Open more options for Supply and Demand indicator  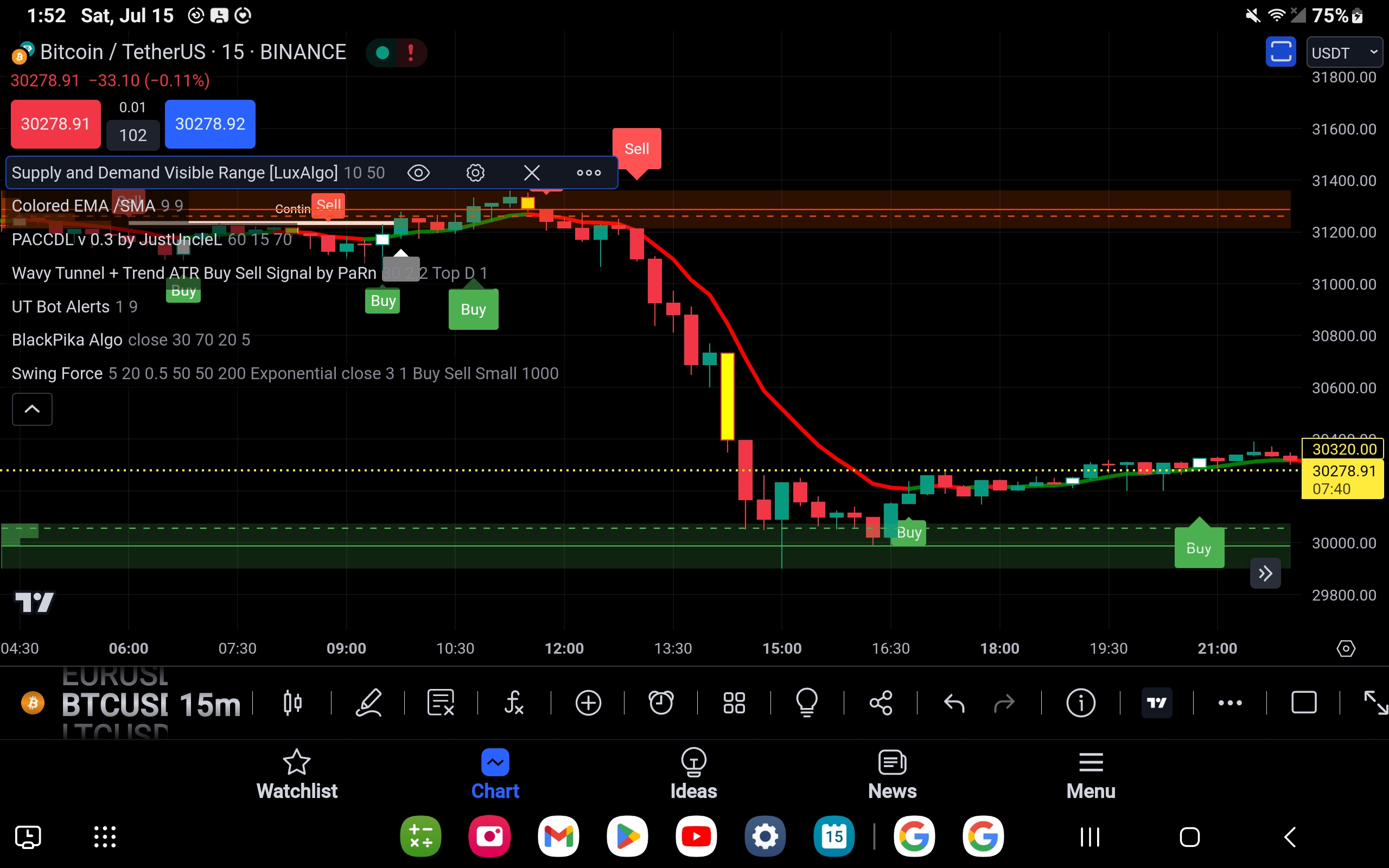[x=589, y=173]
